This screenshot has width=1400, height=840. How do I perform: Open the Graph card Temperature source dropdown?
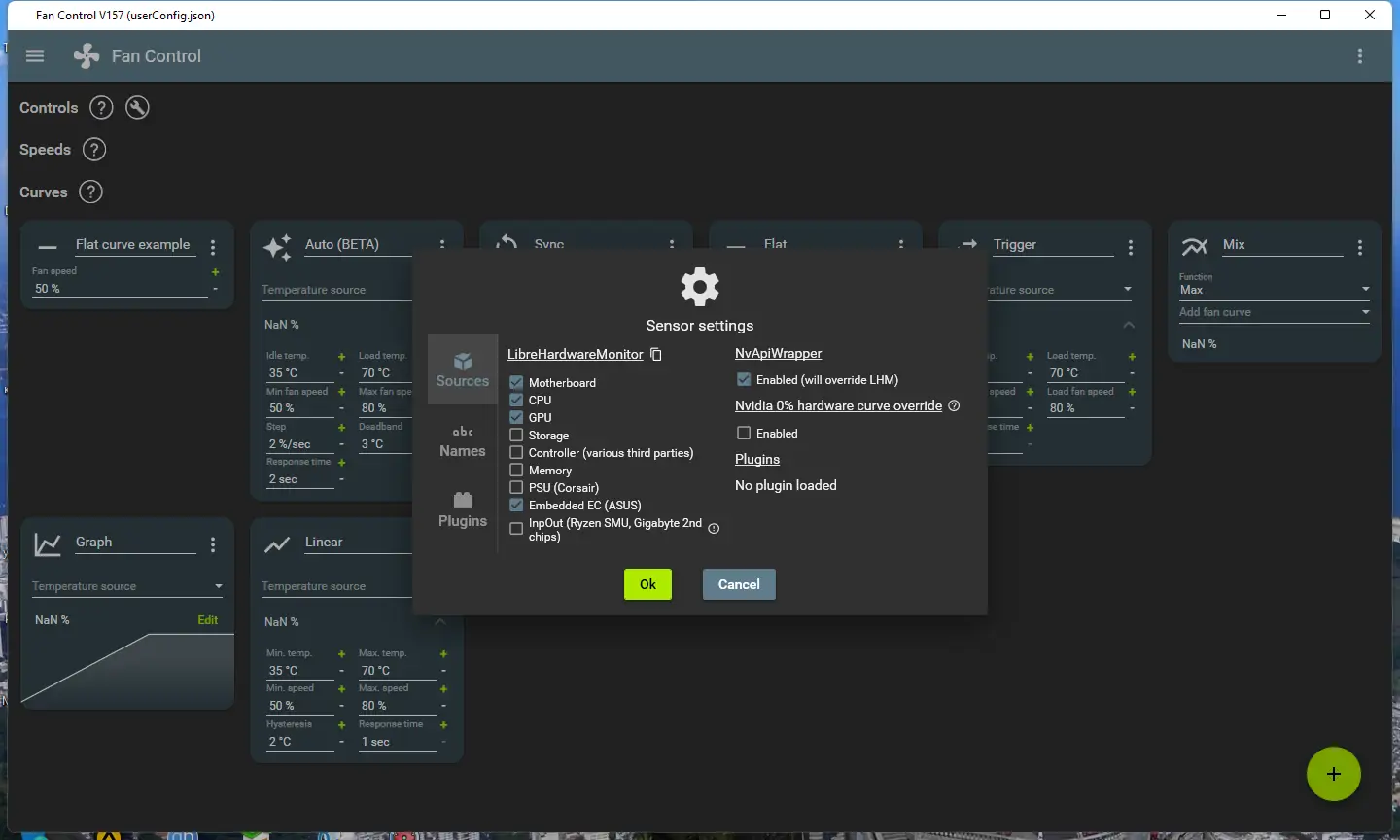pos(127,586)
